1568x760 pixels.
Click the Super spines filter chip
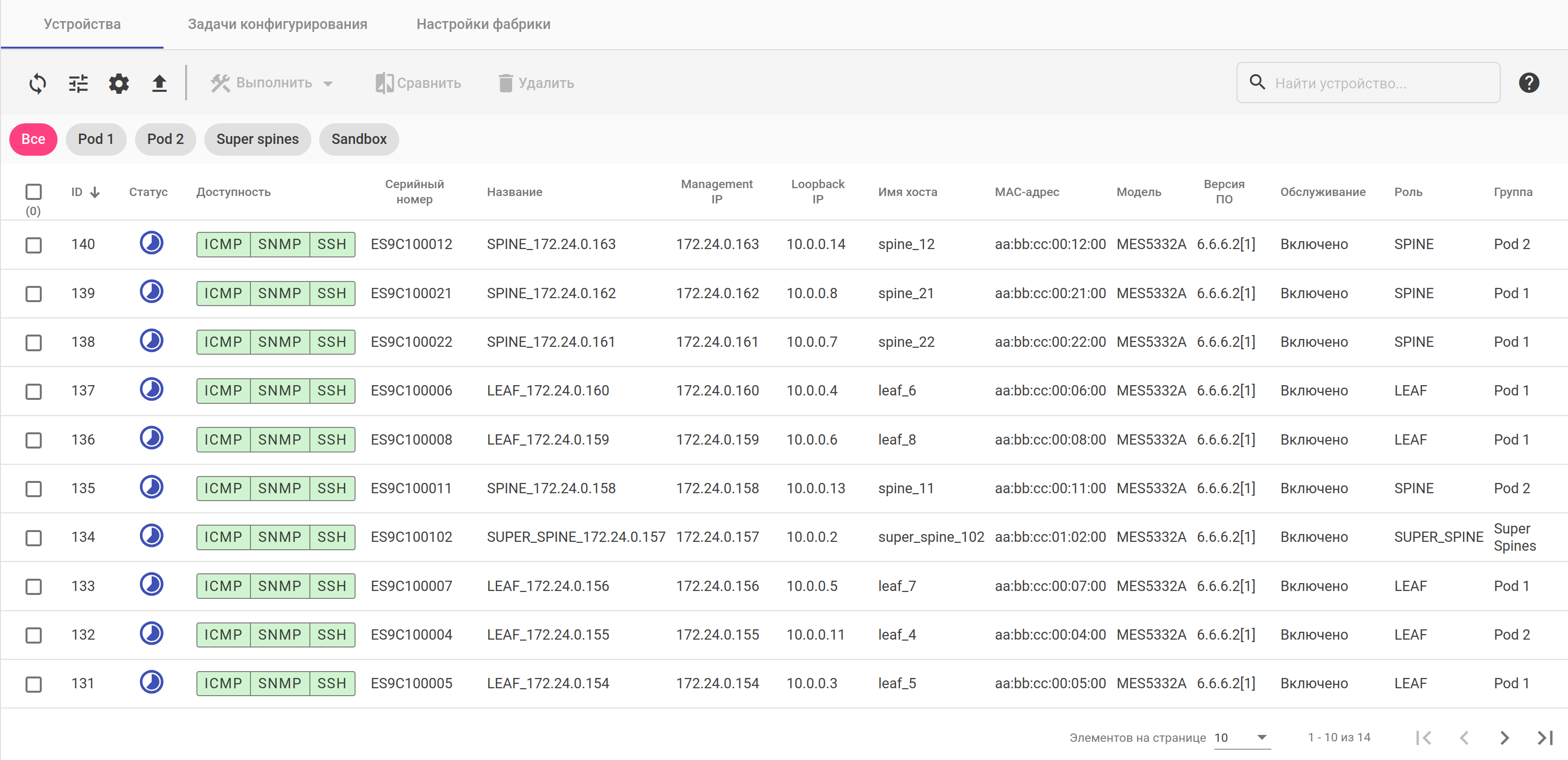(257, 140)
